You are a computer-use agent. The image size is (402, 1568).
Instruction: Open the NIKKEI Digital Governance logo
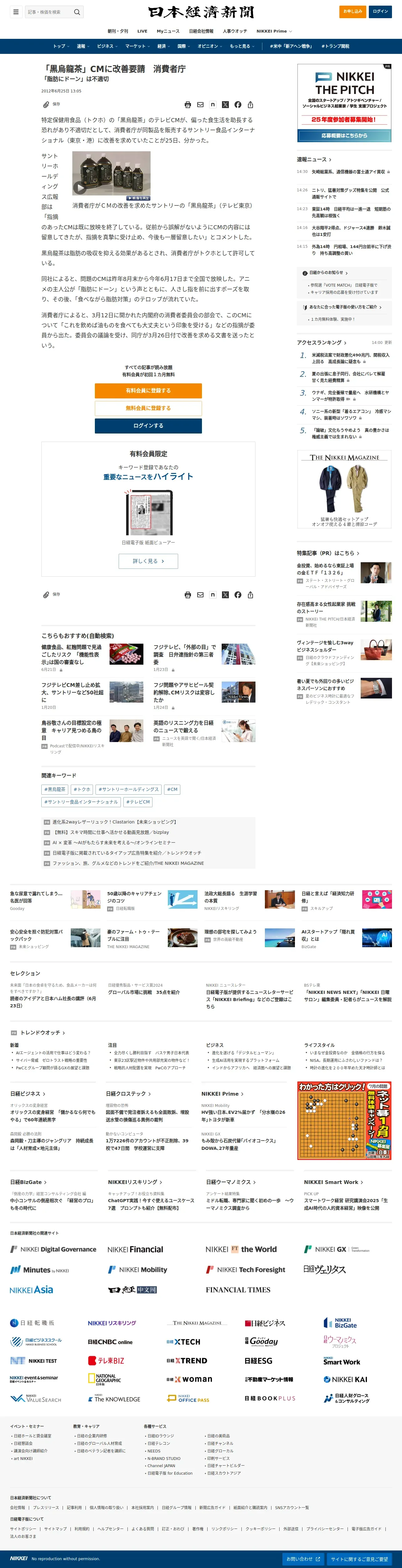coord(53,1249)
